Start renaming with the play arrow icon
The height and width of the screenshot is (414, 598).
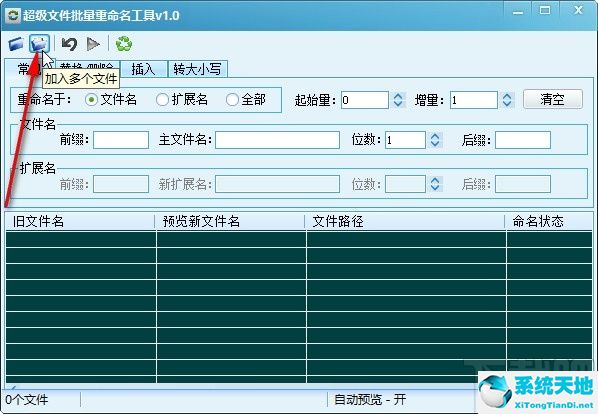pyautogui.click(x=93, y=44)
